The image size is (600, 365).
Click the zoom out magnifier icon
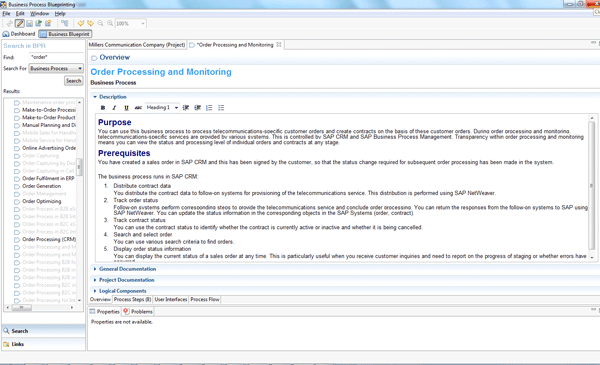click(x=100, y=23)
